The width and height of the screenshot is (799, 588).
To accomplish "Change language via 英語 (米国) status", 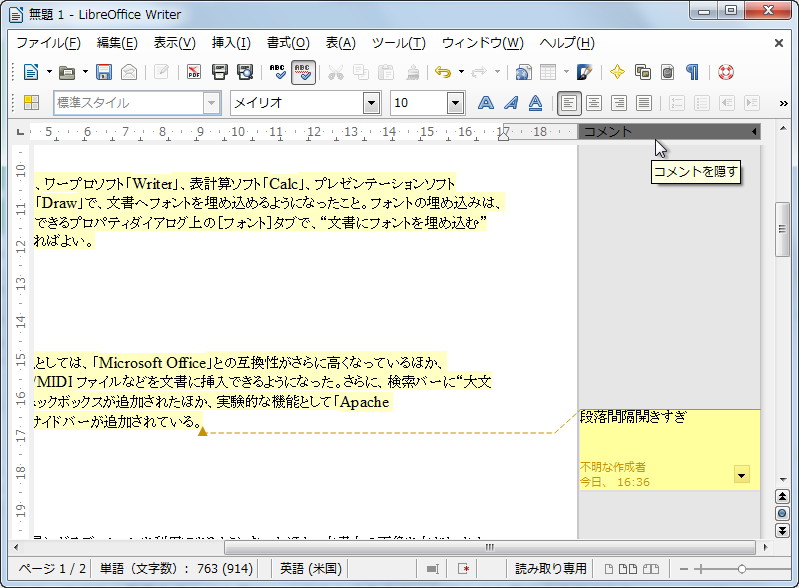I will (311, 569).
